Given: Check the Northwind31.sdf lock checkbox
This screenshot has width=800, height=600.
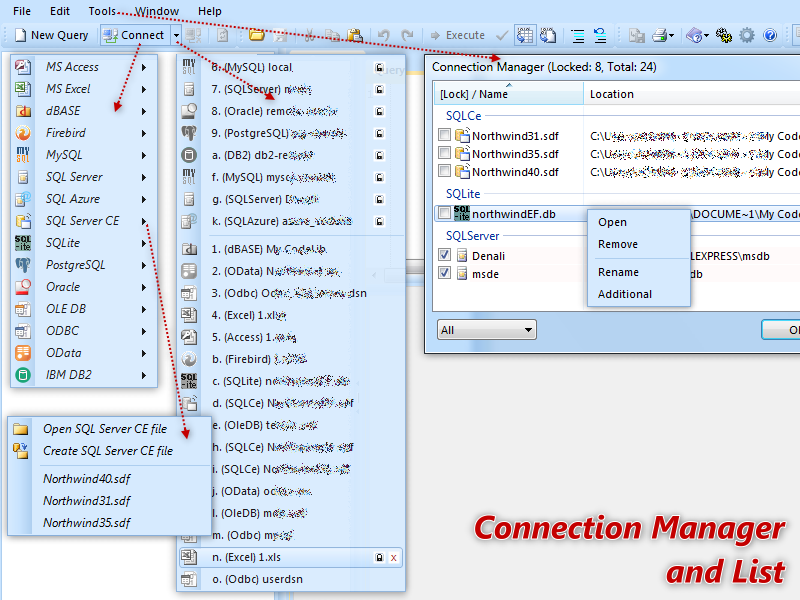Looking at the screenshot, I should [x=444, y=135].
